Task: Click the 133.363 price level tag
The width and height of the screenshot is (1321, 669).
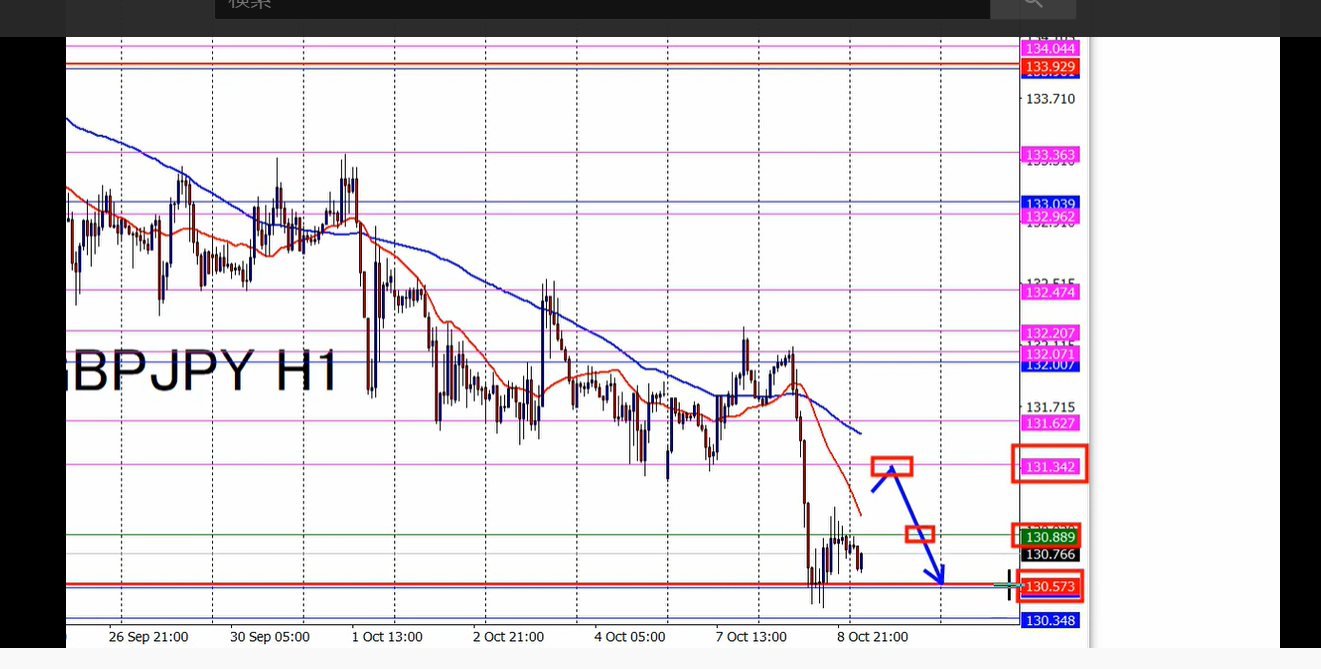Action: [x=1050, y=155]
